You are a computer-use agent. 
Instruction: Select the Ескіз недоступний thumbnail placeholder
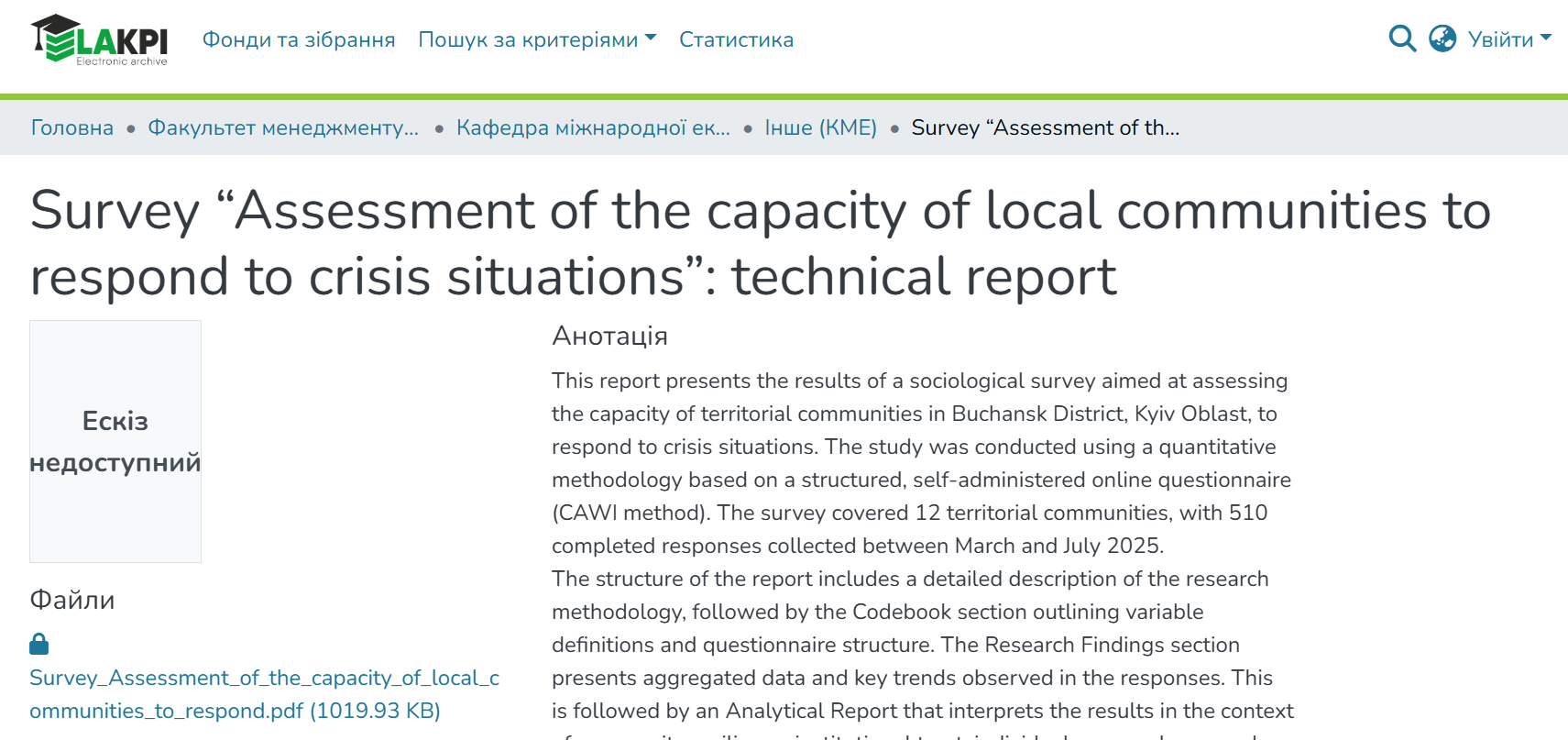pyautogui.click(x=115, y=441)
